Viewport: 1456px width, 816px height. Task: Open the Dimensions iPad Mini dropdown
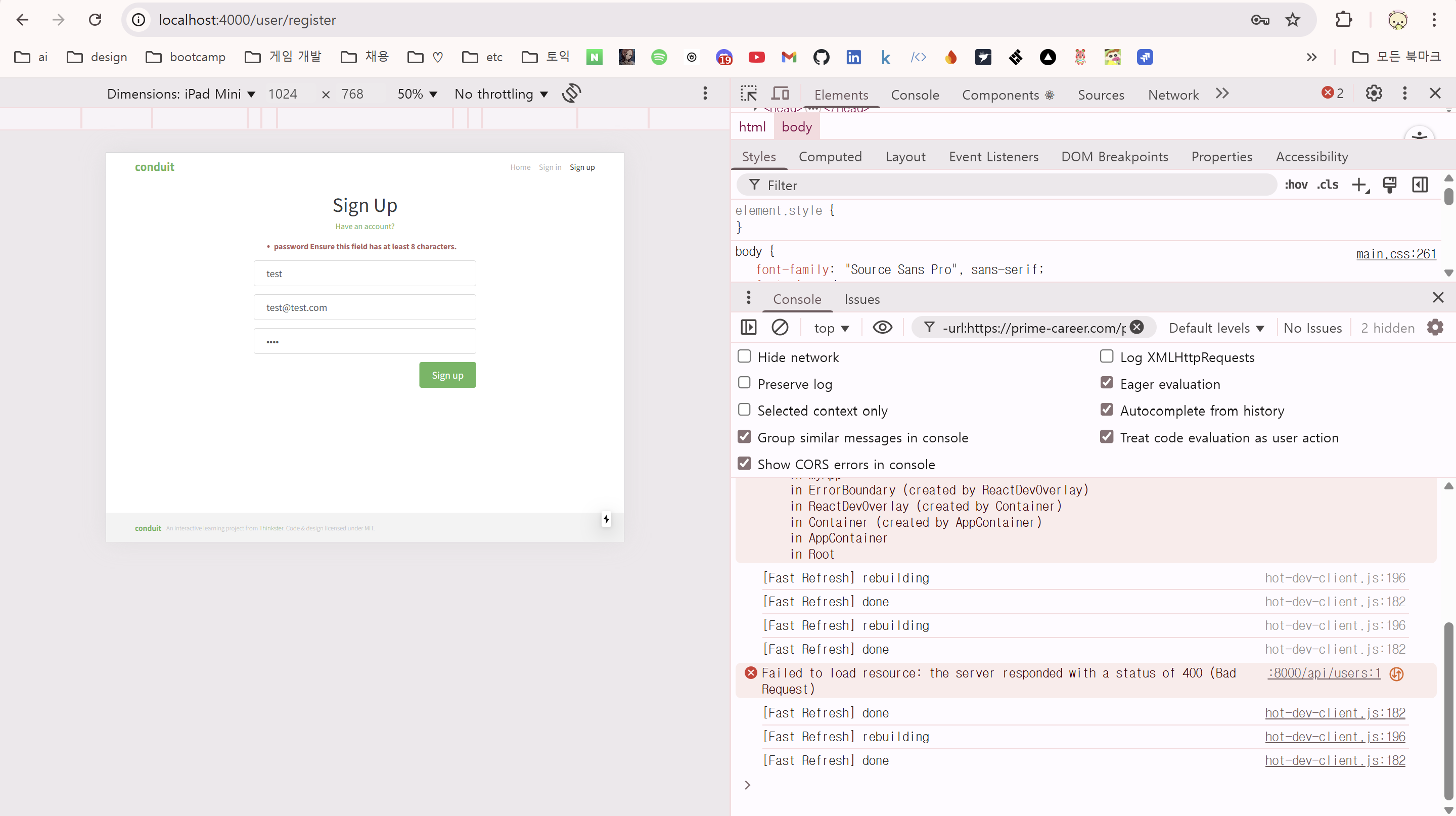tap(181, 94)
